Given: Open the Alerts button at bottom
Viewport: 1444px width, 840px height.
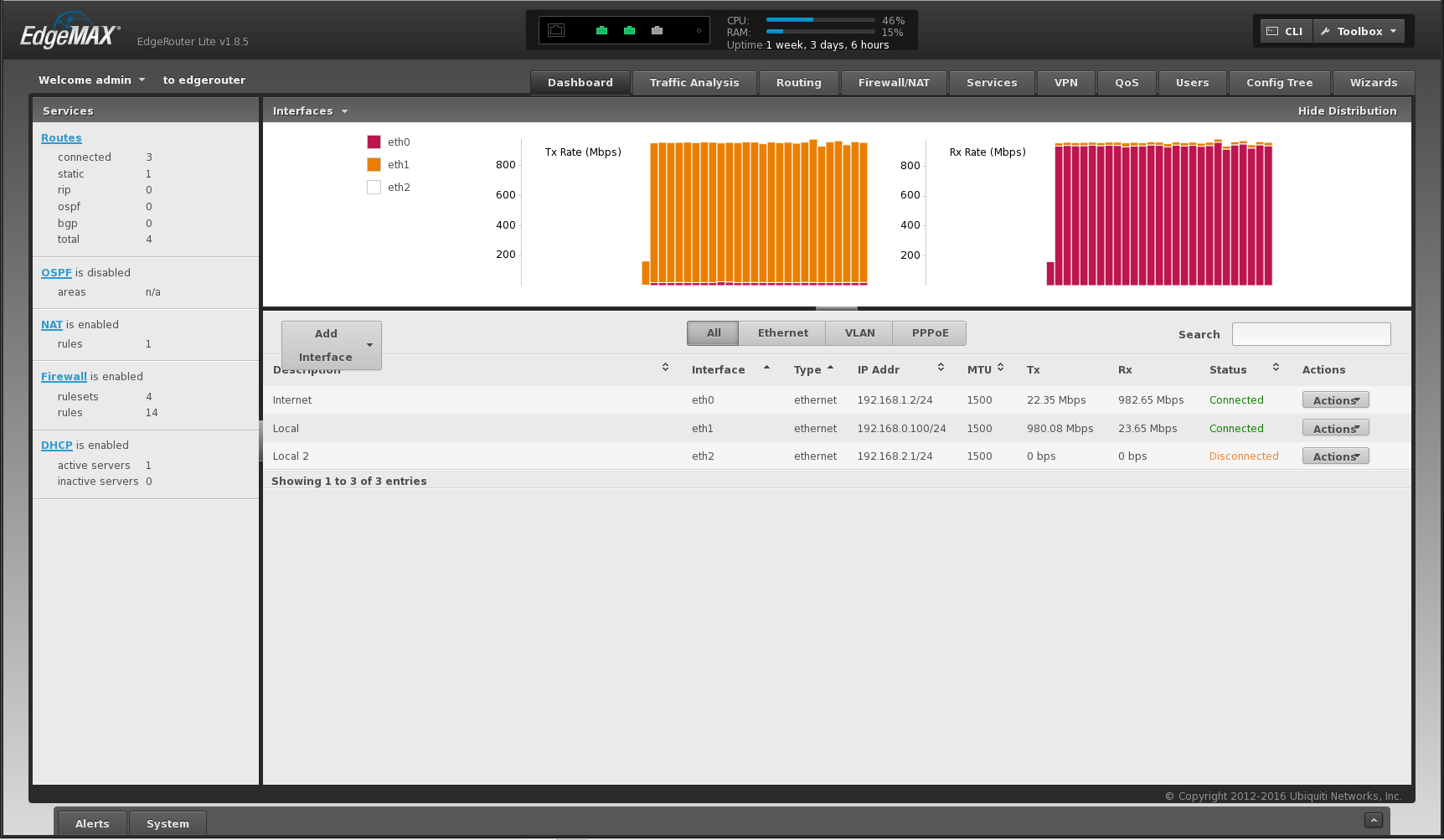Looking at the screenshot, I should pos(92,823).
